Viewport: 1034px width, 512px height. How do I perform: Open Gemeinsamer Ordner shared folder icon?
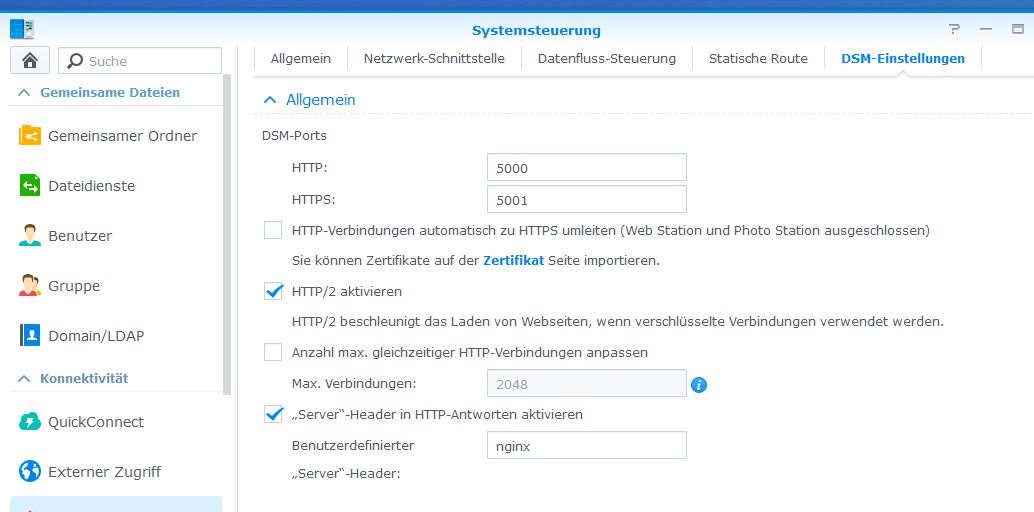point(30,135)
